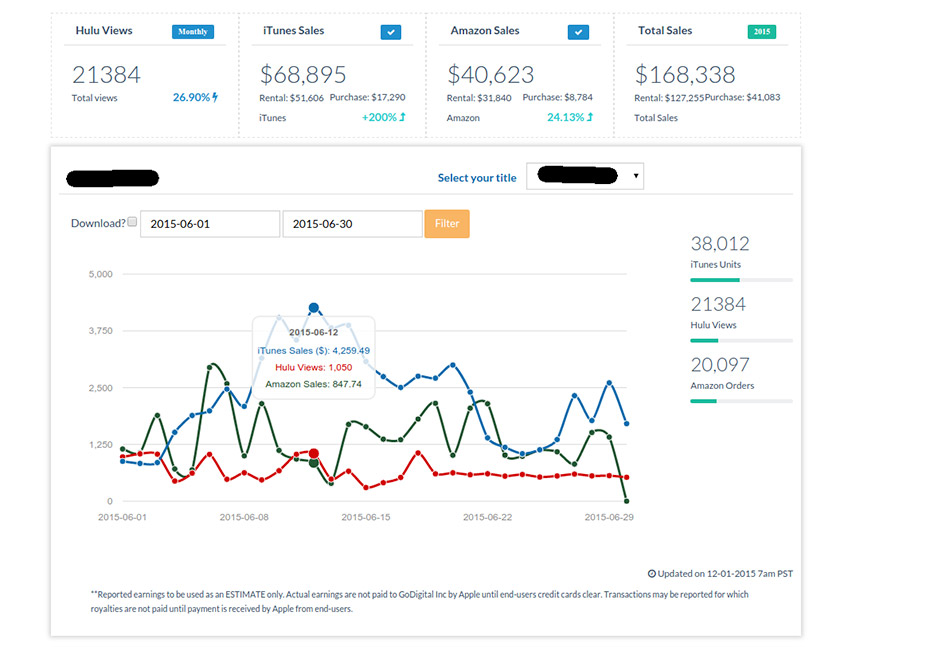Click the up arrow icon beside +200%
930x647 pixels.
[x=402, y=117]
